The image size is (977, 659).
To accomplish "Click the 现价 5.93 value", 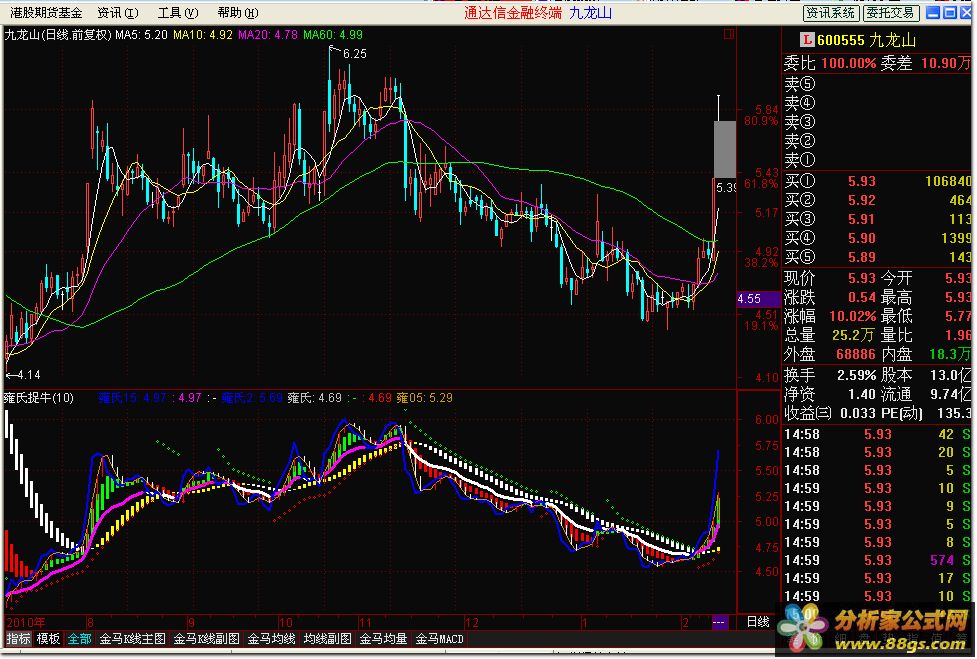I will pyautogui.click(x=862, y=278).
